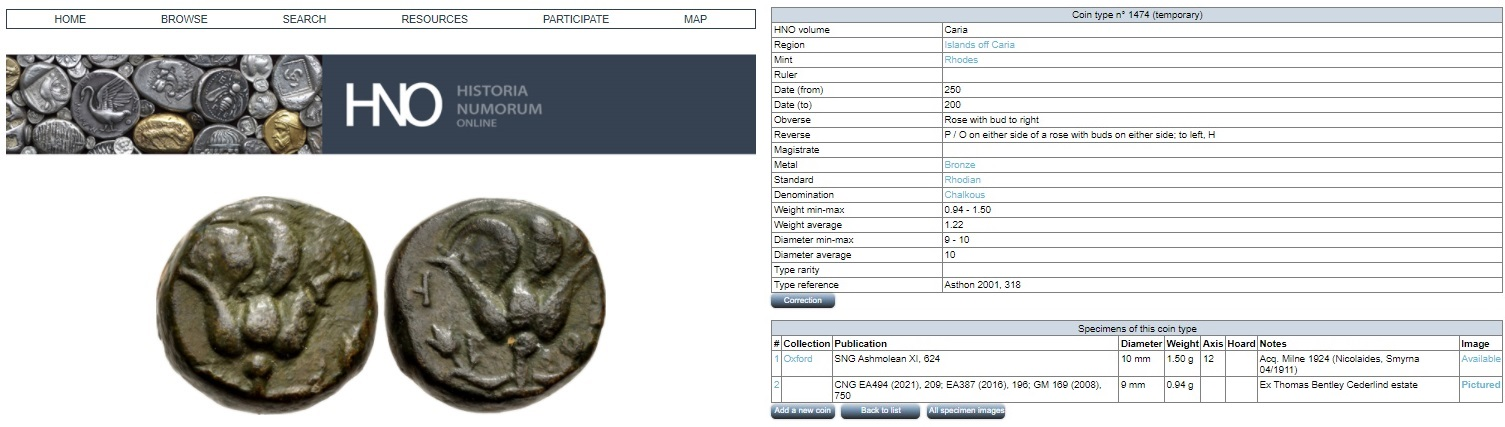Click the coin collage banner image
This screenshot has width=1505, height=427.
pyautogui.click(x=164, y=104)
